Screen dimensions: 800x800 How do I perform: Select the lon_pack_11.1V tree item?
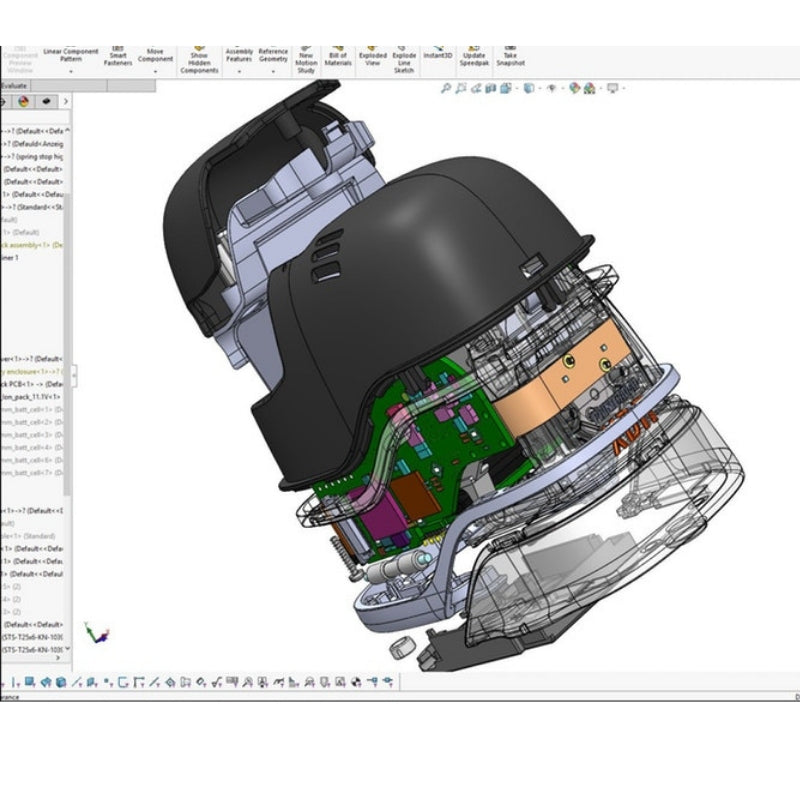pos(32,396)
